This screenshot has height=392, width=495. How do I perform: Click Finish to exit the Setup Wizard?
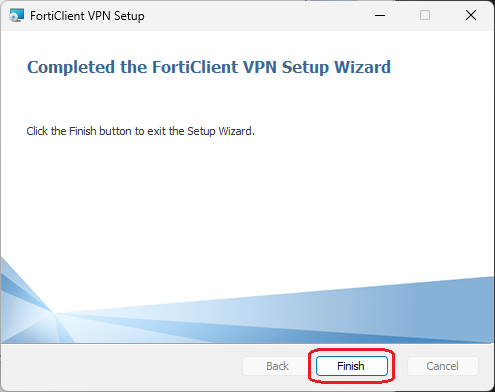point(352,366)
